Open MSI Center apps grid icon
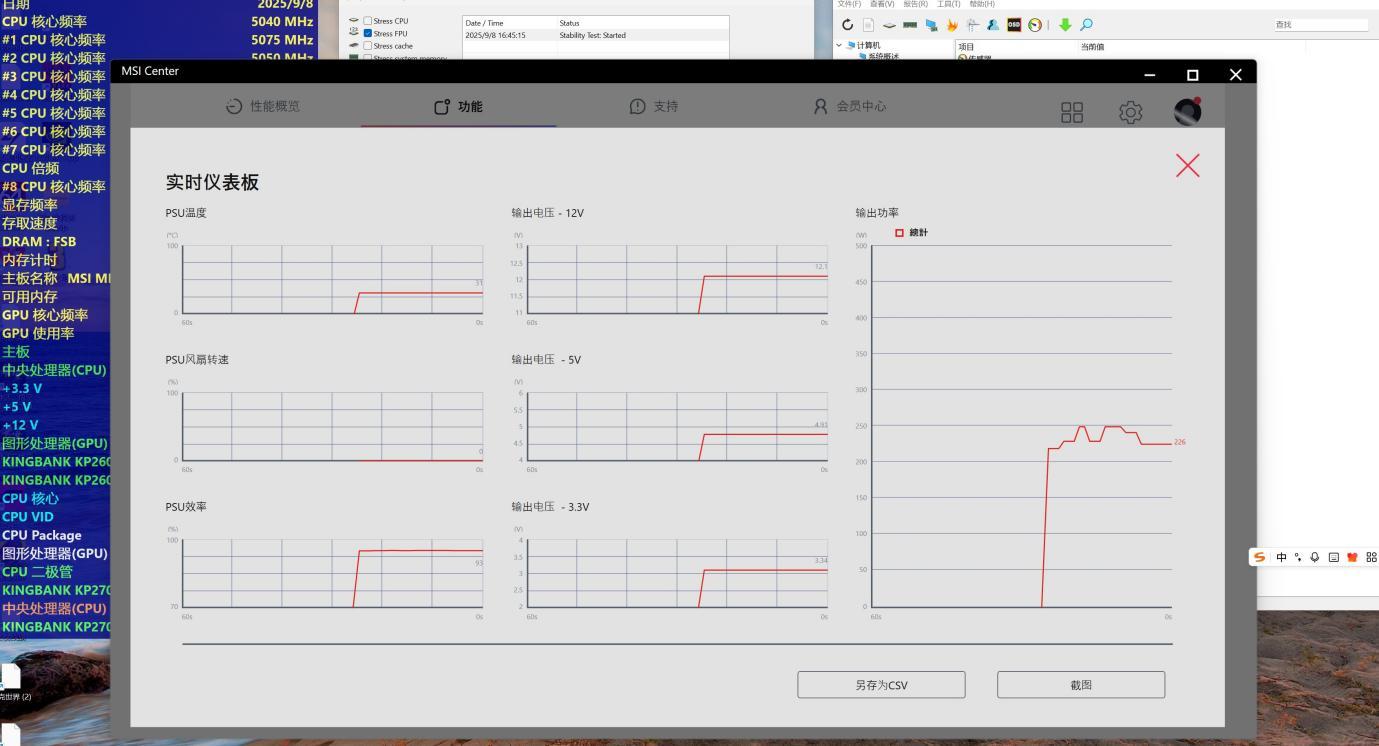This screenshot has width=1379, height=746. click(1072, 113)
